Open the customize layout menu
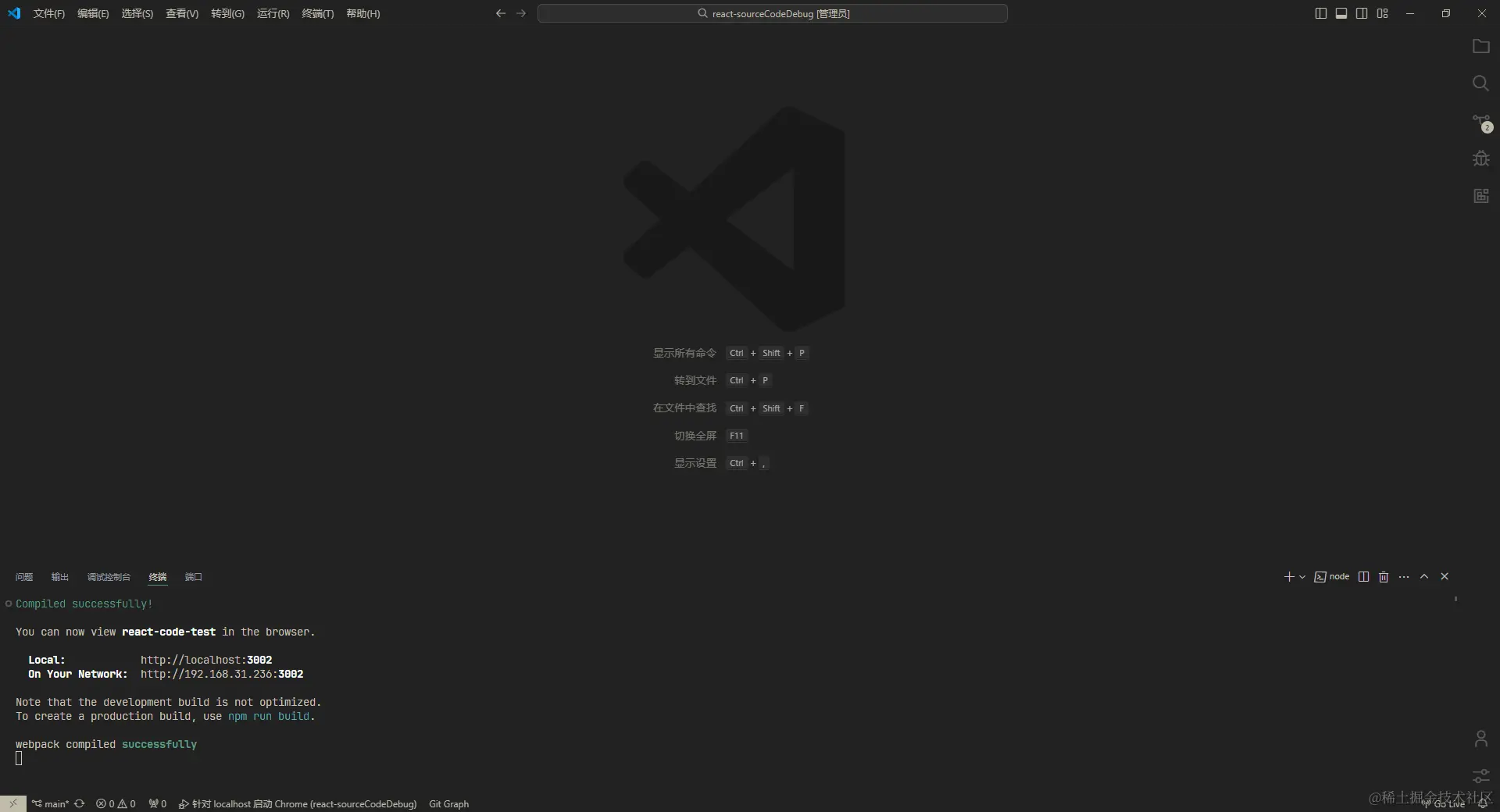Screen dimensions: 1500x812 click(x=1383, y=13)
